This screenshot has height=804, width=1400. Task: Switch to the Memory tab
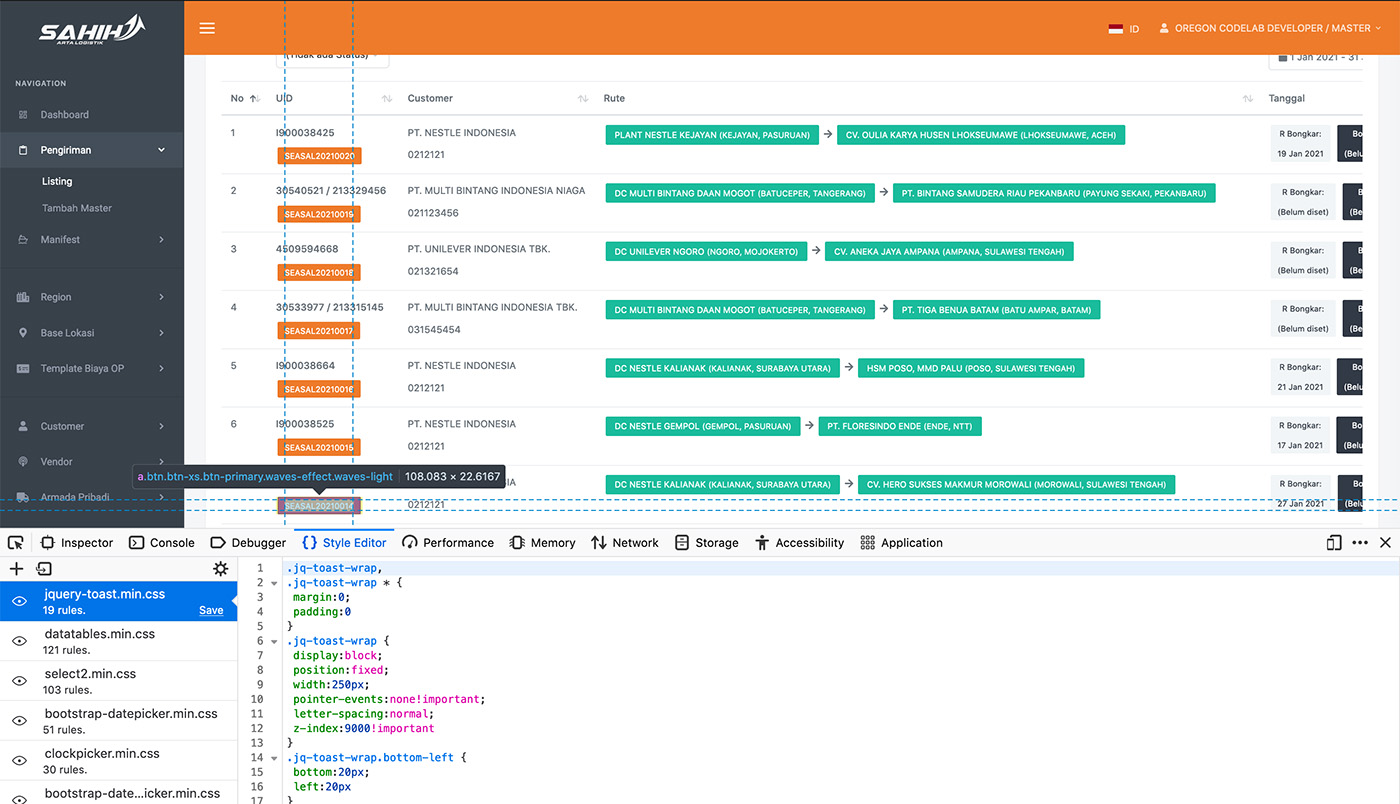[542, 543]
